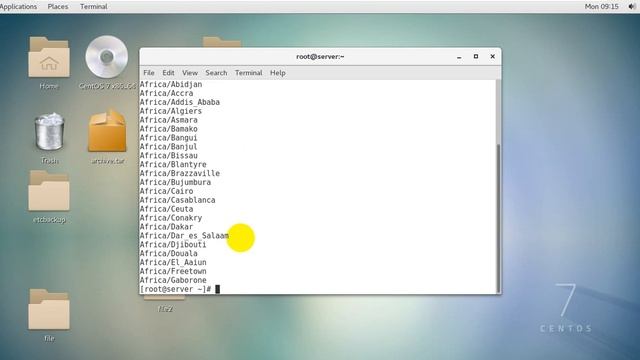Image resolution: width=640 pixels, height=360 pixels.
Task: Open the File menu in terminal window
Action: point(149,73)
